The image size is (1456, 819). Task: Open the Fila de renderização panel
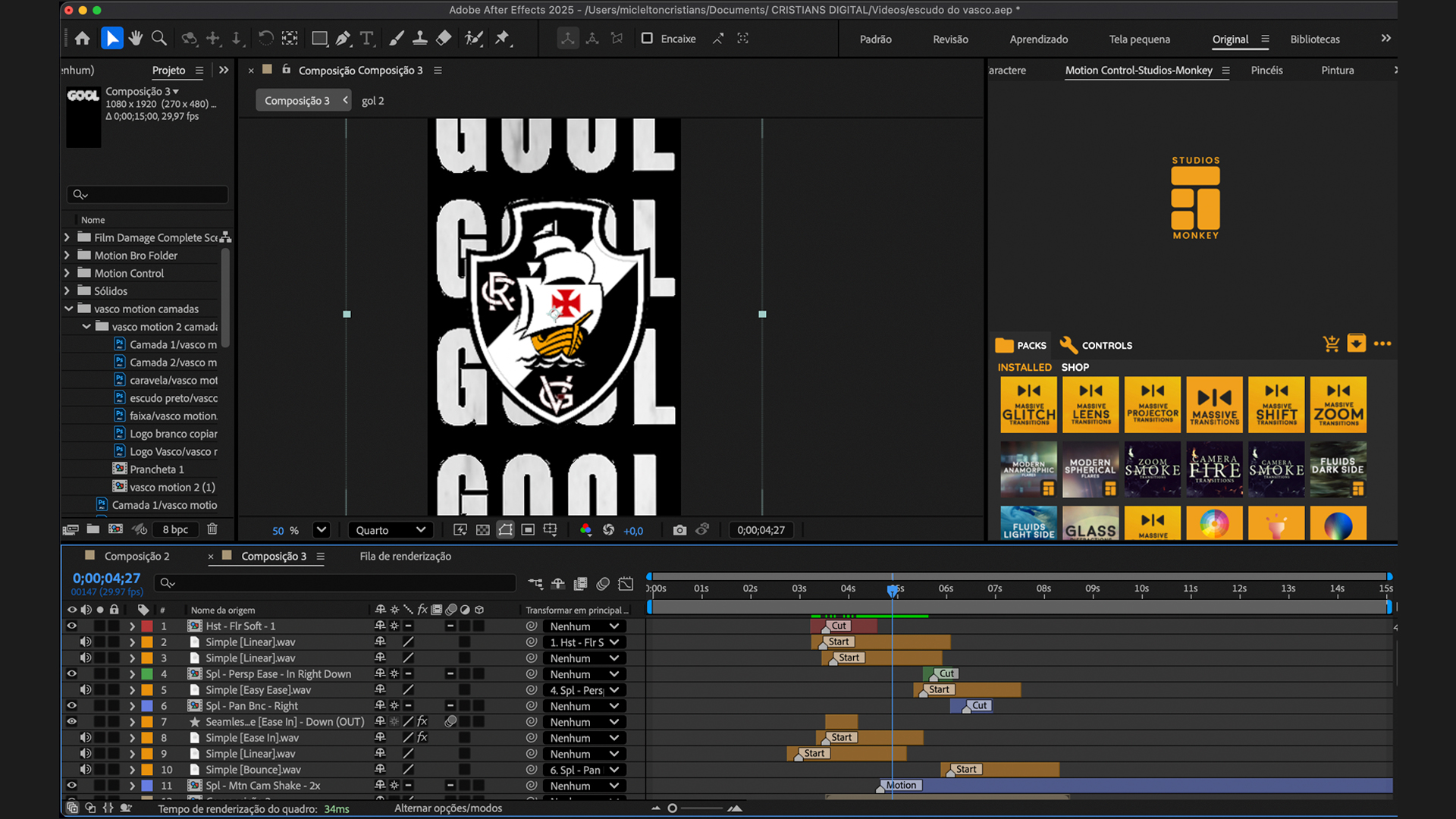405,556
